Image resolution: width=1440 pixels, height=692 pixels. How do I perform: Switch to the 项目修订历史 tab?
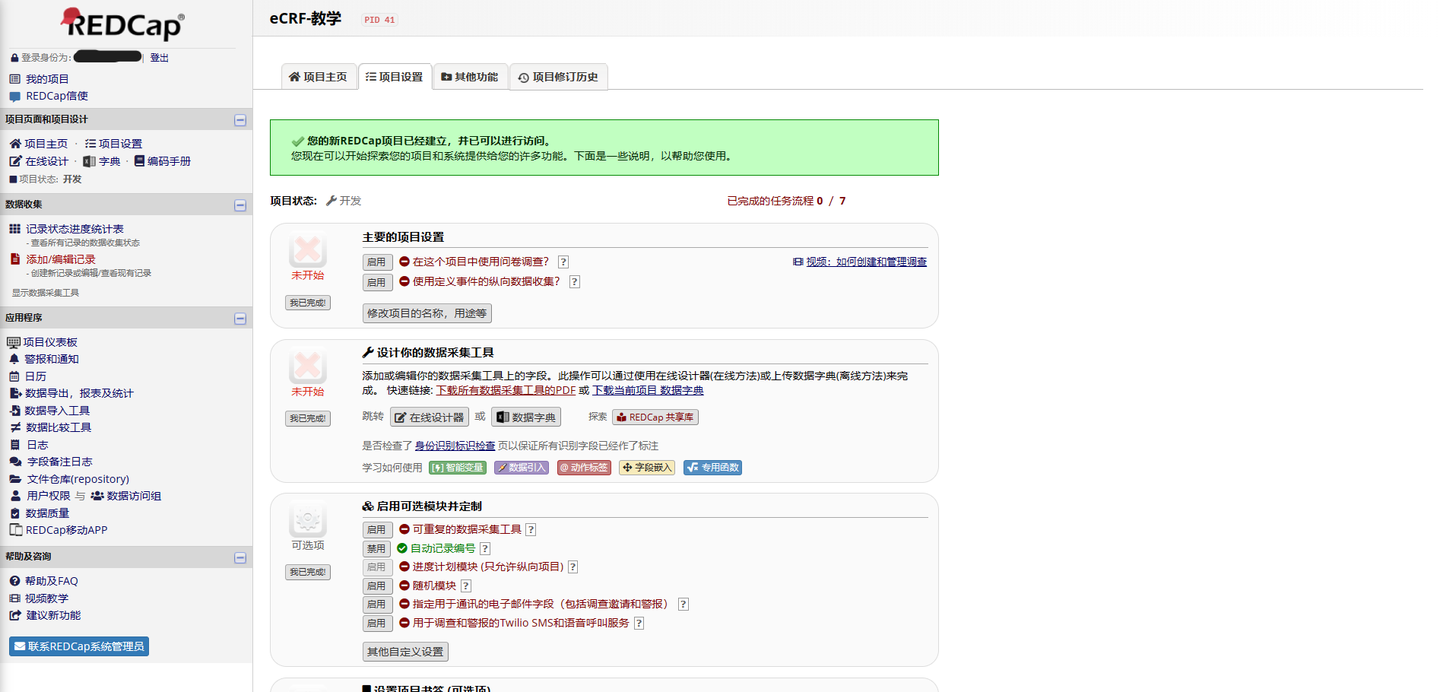558,76
